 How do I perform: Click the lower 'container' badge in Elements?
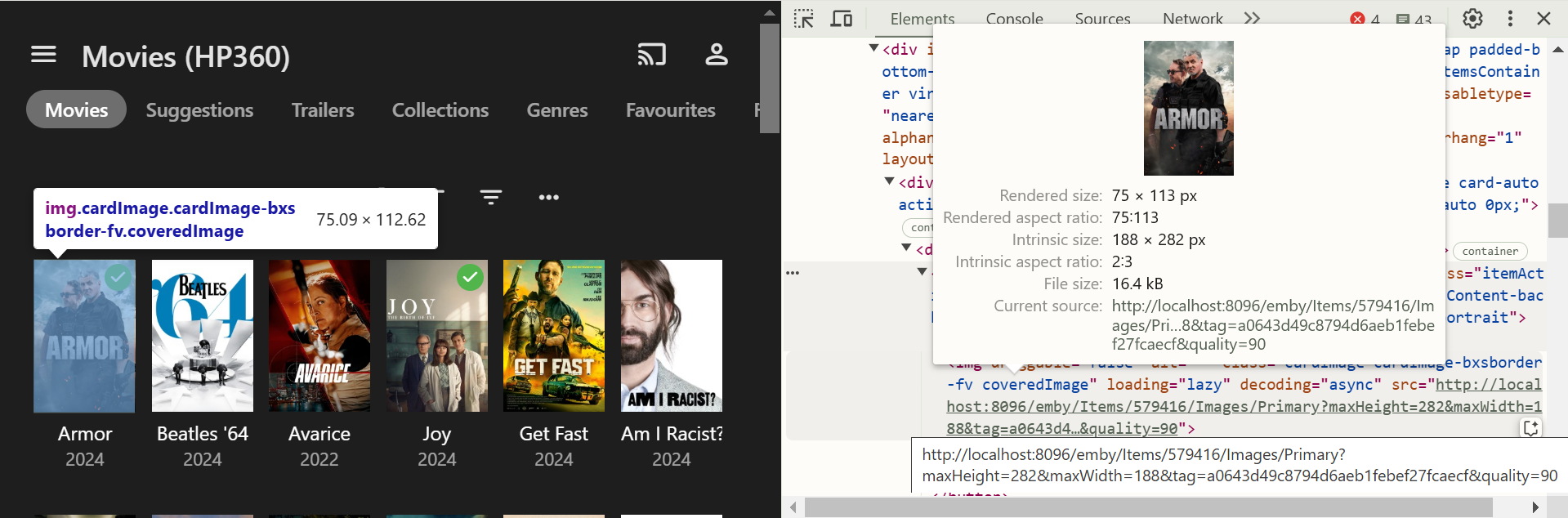[1490, 251]
